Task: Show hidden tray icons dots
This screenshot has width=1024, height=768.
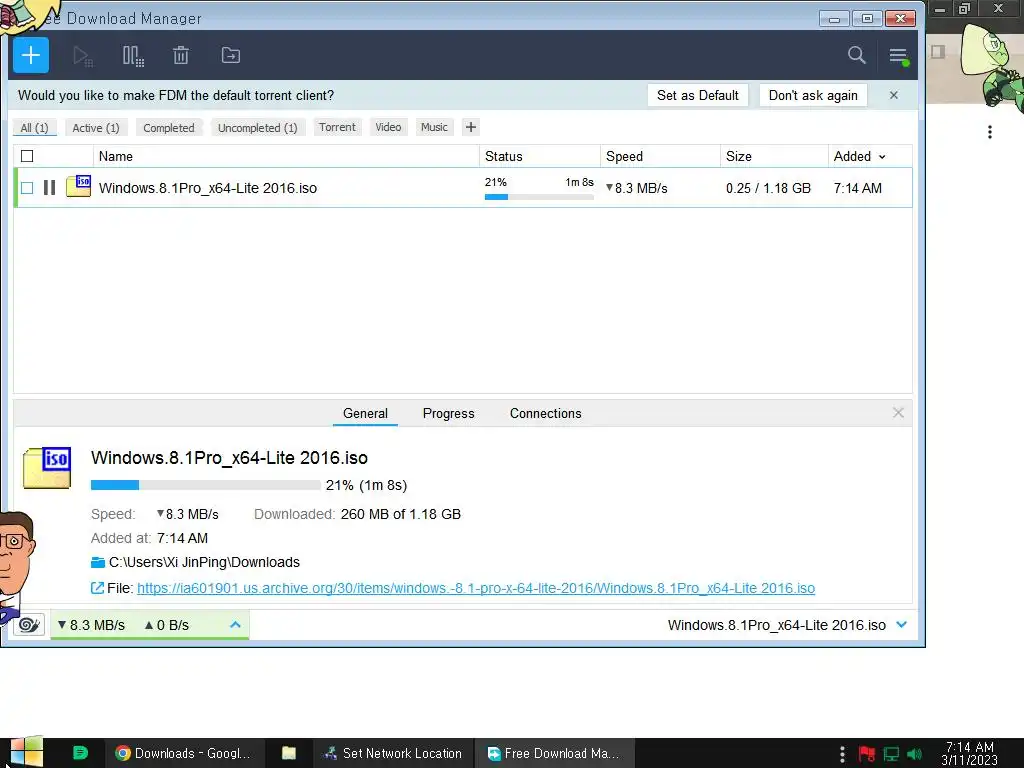Action: 842,754
